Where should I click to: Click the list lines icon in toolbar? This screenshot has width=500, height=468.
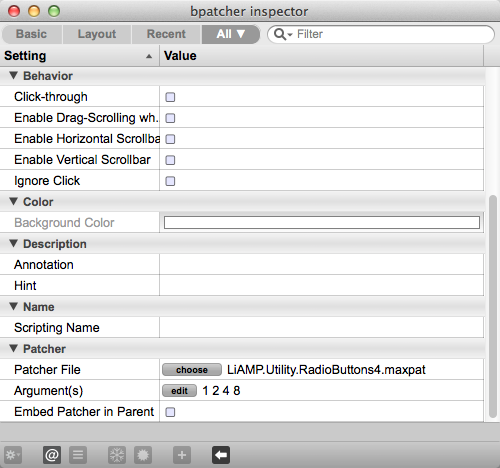pos(78,455)
